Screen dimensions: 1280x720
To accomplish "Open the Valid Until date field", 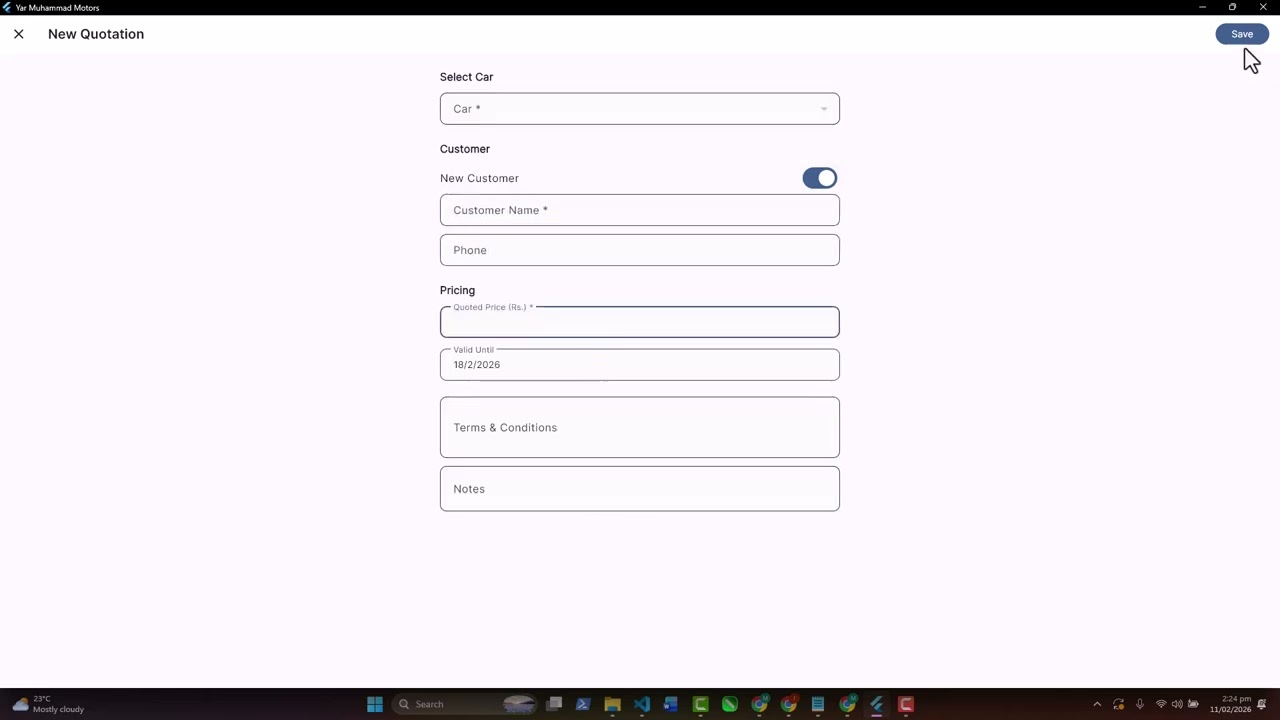I will pyautogui.click(x=640, y=365).
